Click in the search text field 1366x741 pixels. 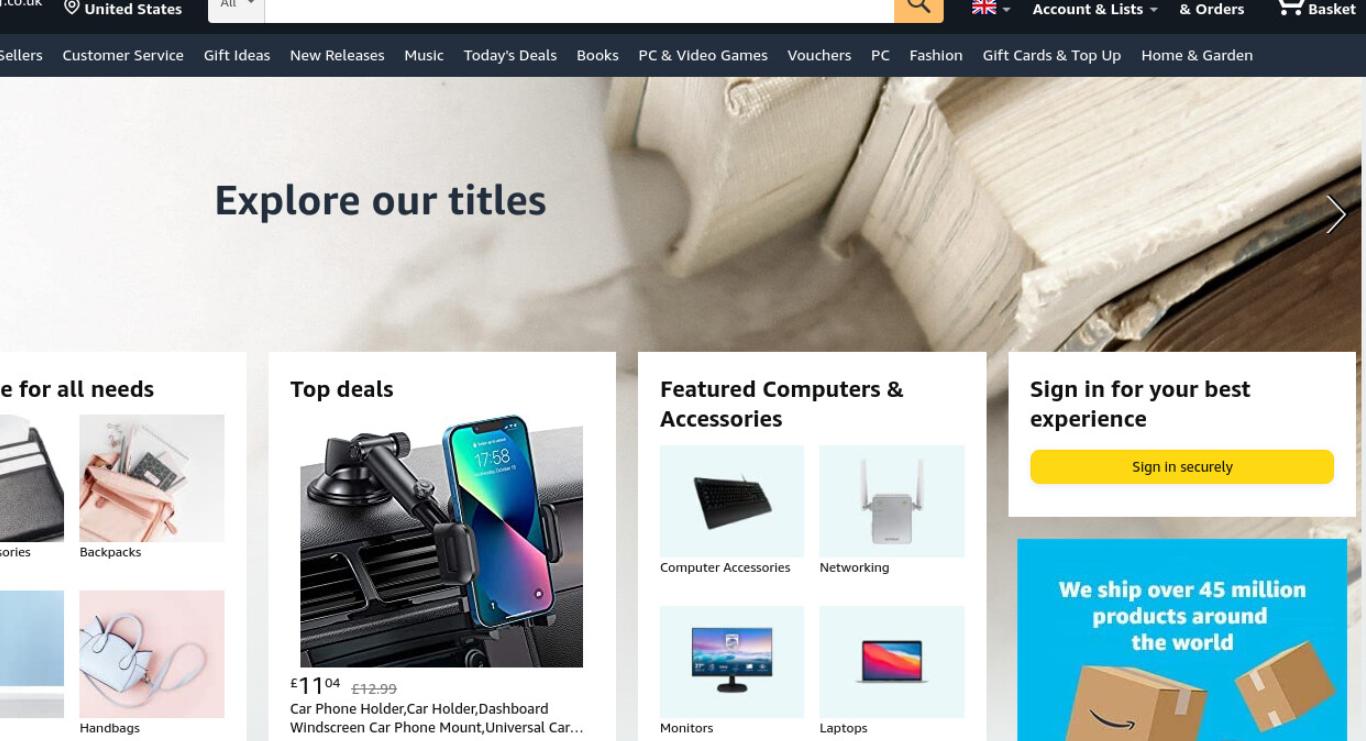[580, 8]
